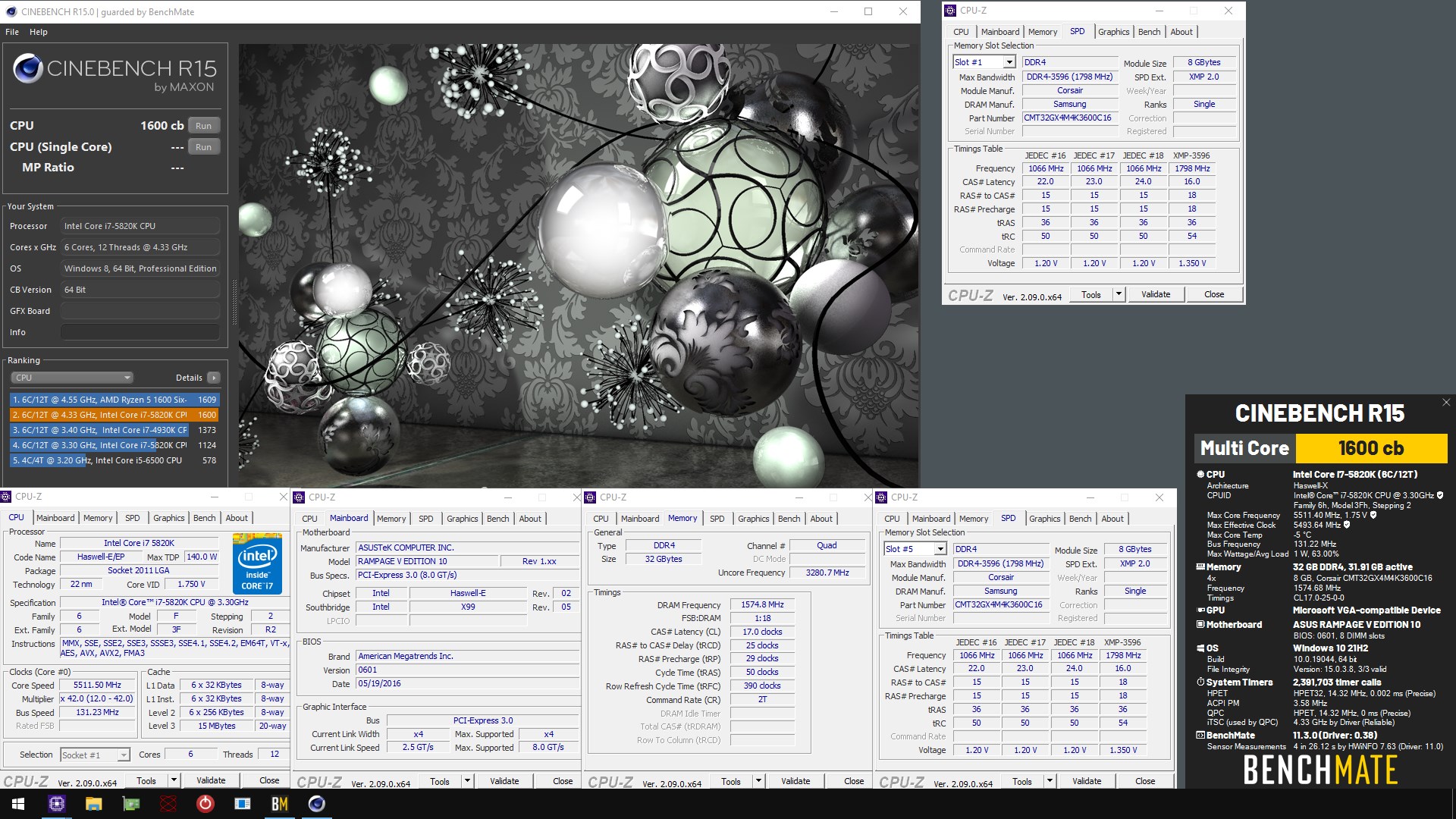Click the Cinebench R15 logo sphere
The image size is (1456, 819).
click(27, 69)
